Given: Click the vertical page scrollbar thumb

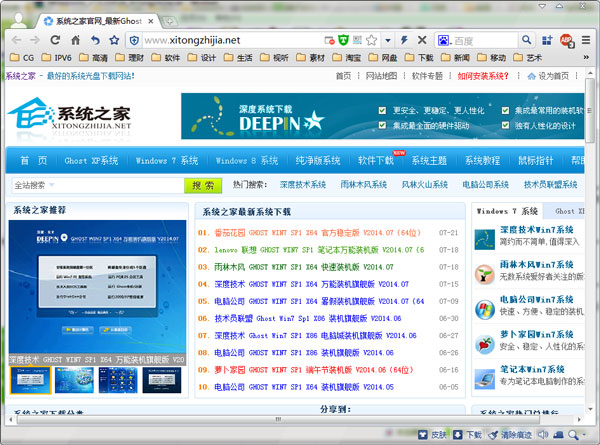Looking at the screenshot, I should (x=590, y=110).
